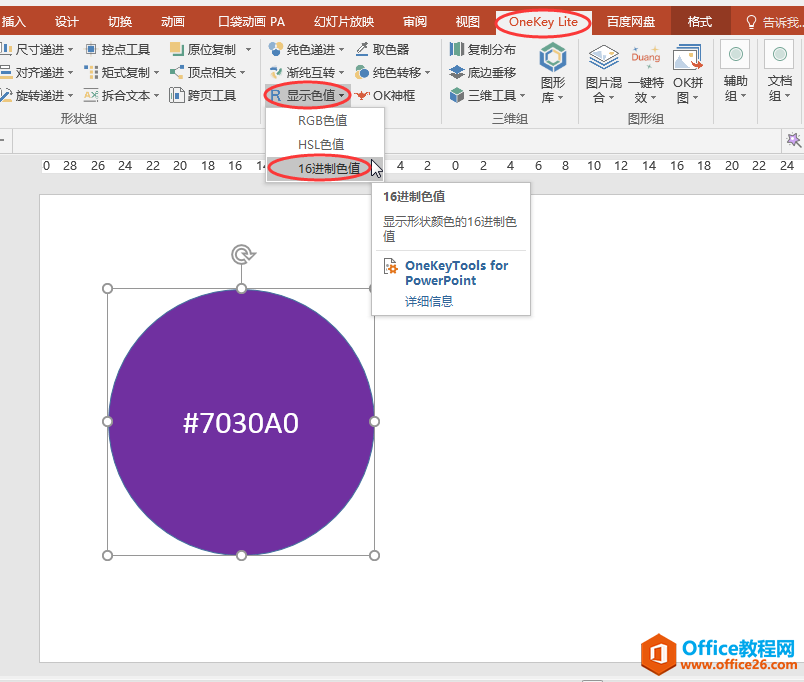804x682 pixels.
Task: Click the 详细信息 link in tooltip
Action: click(428, 301)
